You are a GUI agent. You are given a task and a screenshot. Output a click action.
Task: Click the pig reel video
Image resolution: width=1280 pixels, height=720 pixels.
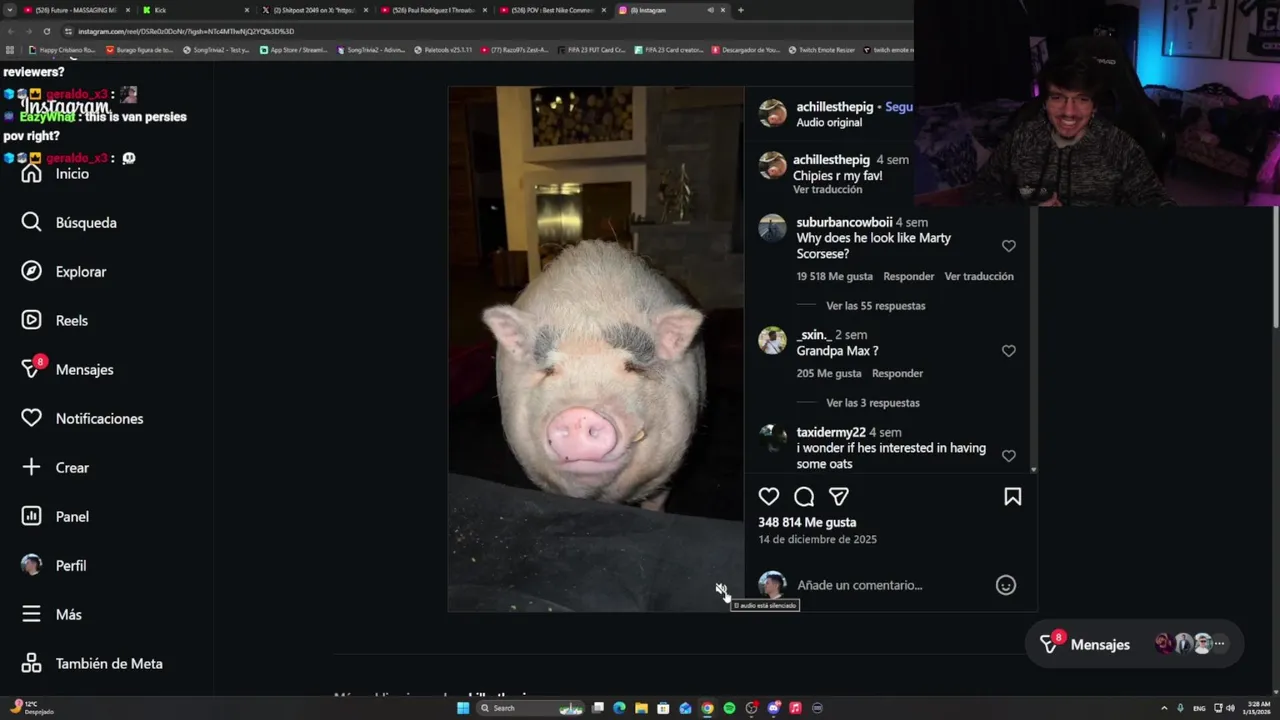click(x=596, y=348)
